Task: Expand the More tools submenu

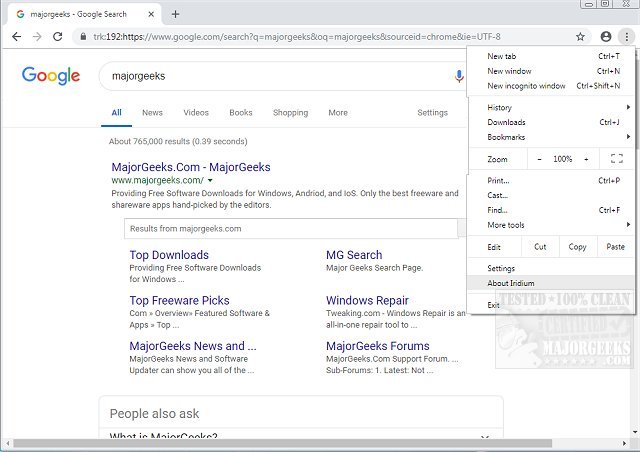Action: coord(551,225)
